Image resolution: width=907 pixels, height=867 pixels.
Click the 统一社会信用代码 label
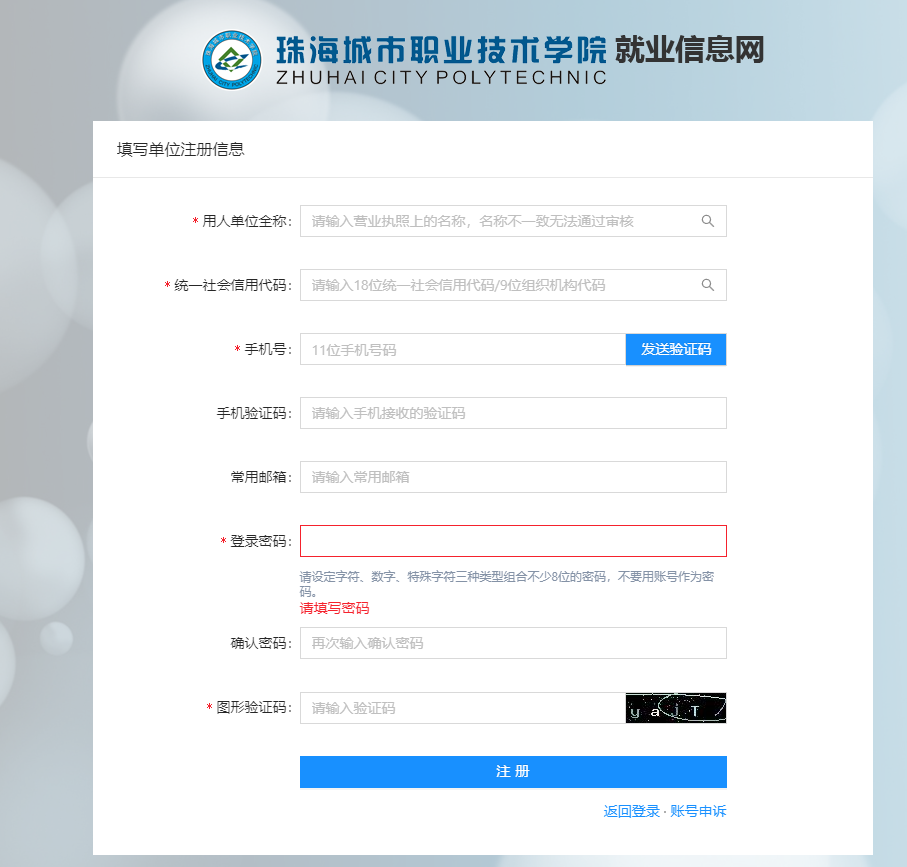point(233,285)
